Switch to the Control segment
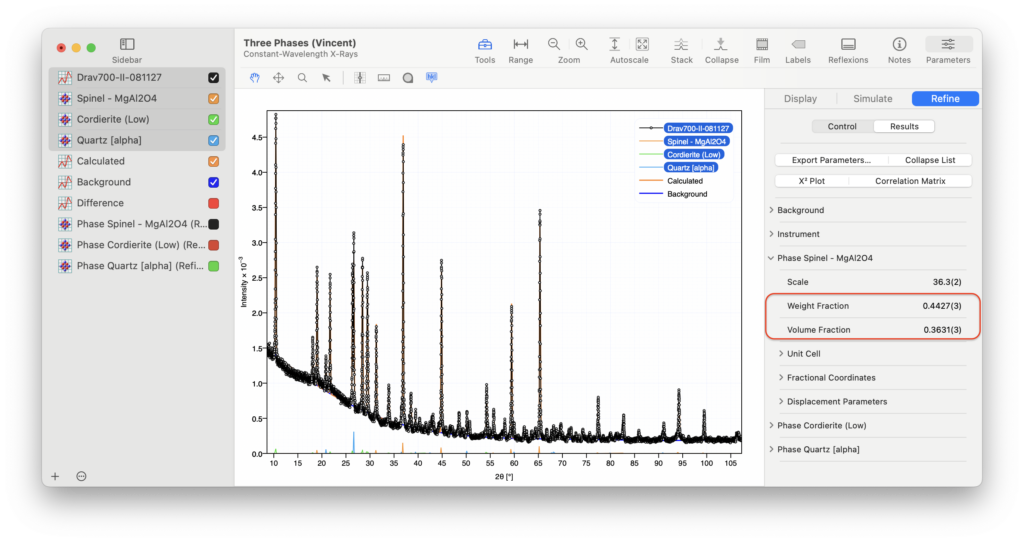Screen dimensions: 1024x542 click(842, 127)
